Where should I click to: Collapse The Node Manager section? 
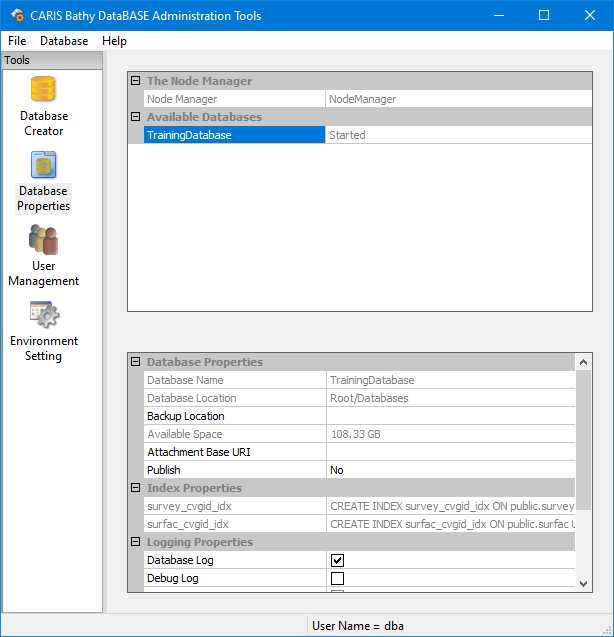[136, 81]
